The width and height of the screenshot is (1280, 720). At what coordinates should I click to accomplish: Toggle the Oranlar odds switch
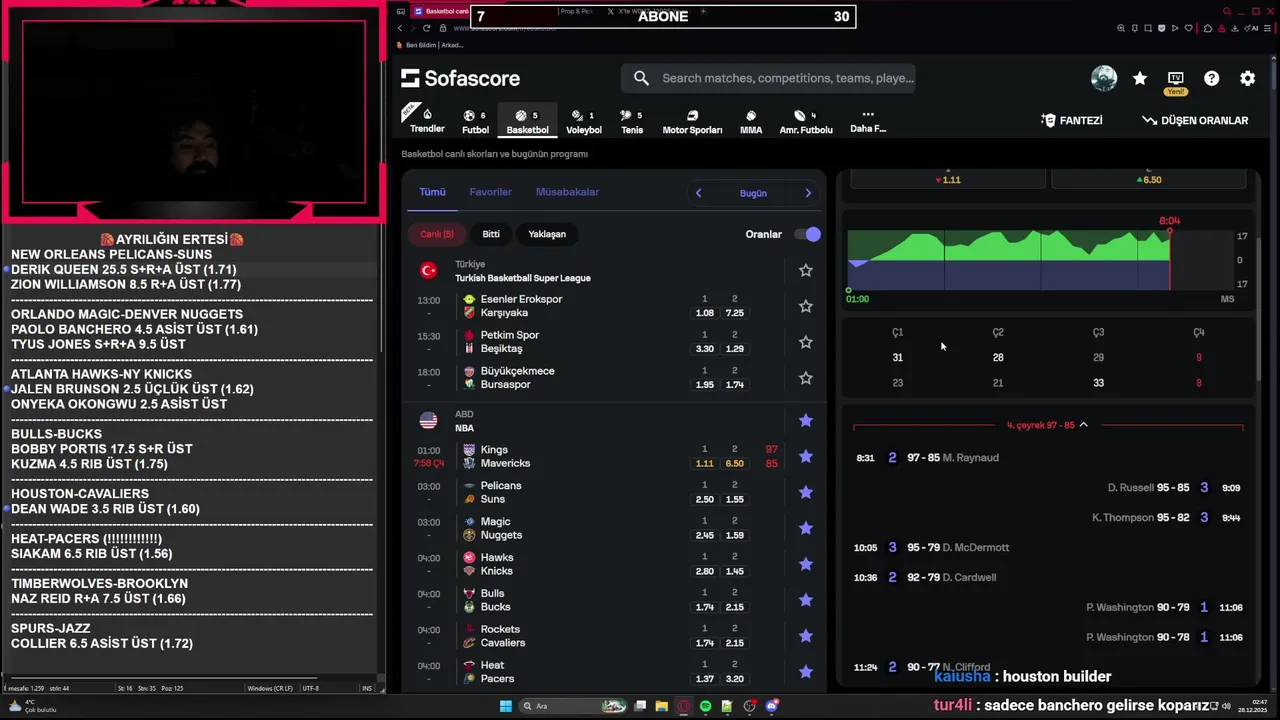pyautogui.click(x=807, y=234)
